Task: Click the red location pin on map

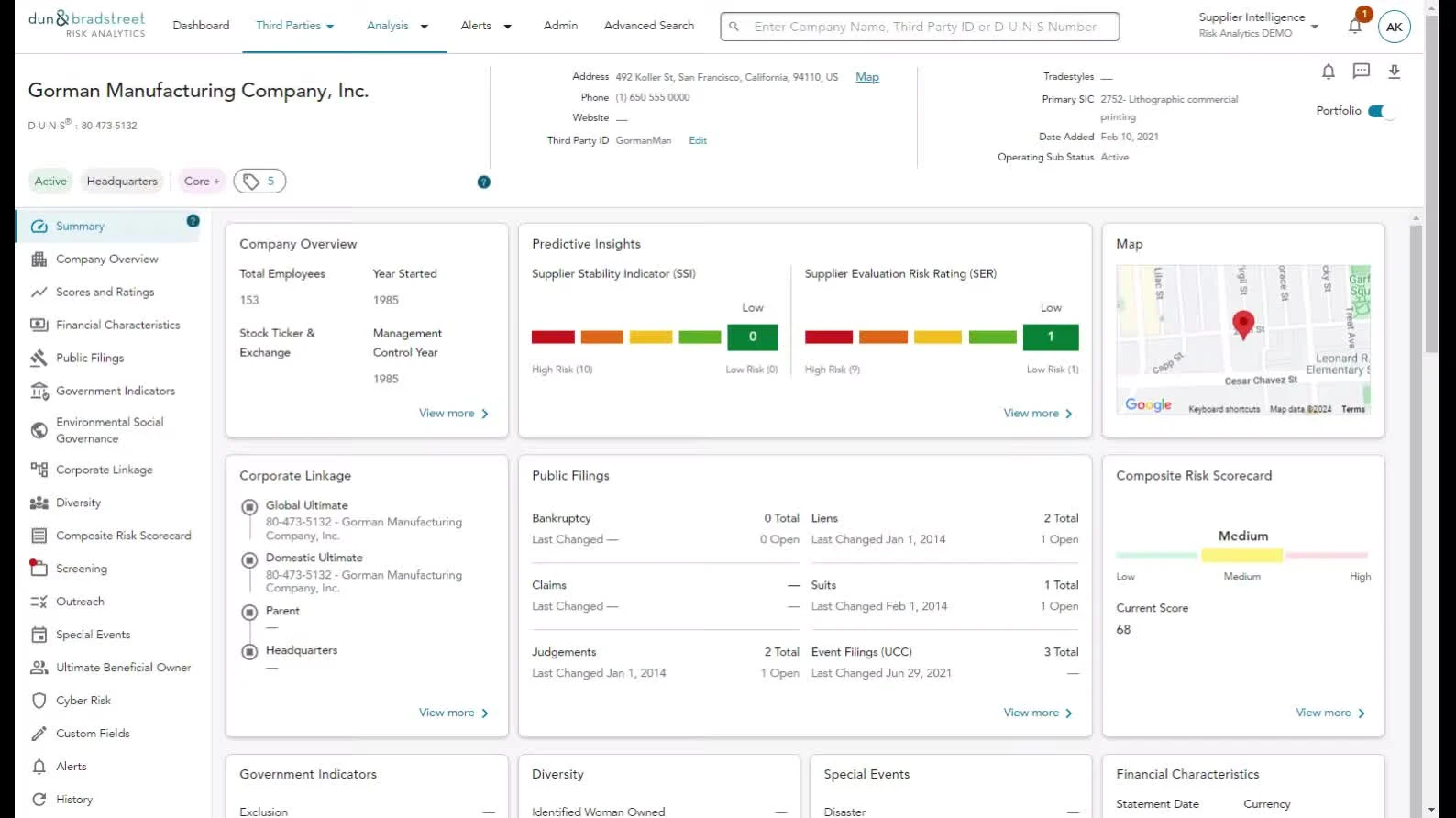Action: pyautogui.click(x=1243, y=326)
